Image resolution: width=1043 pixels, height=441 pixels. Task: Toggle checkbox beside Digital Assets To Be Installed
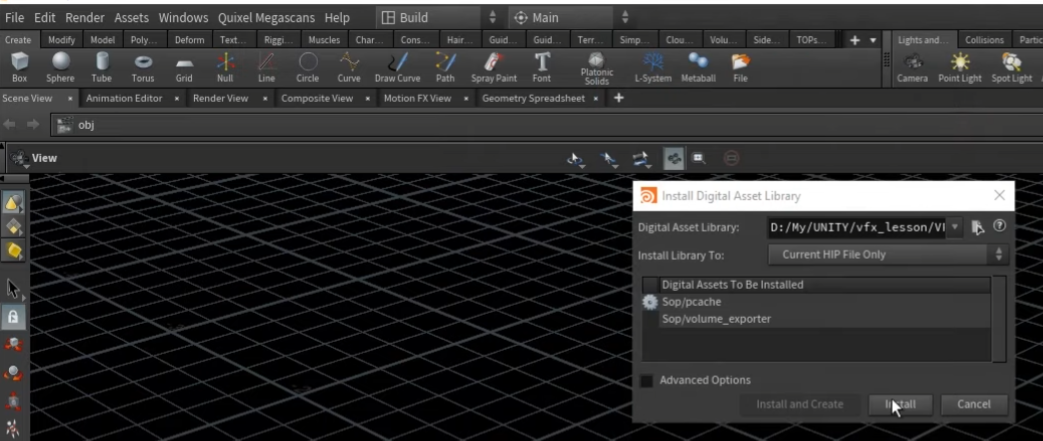[650, 285]
